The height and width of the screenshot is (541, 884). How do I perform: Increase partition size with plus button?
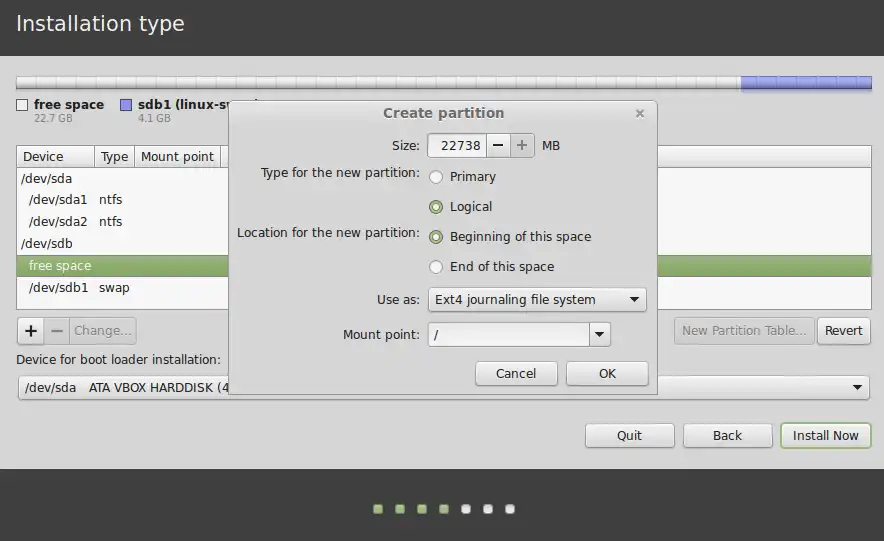pyautogui.click(x=522, y=145)
